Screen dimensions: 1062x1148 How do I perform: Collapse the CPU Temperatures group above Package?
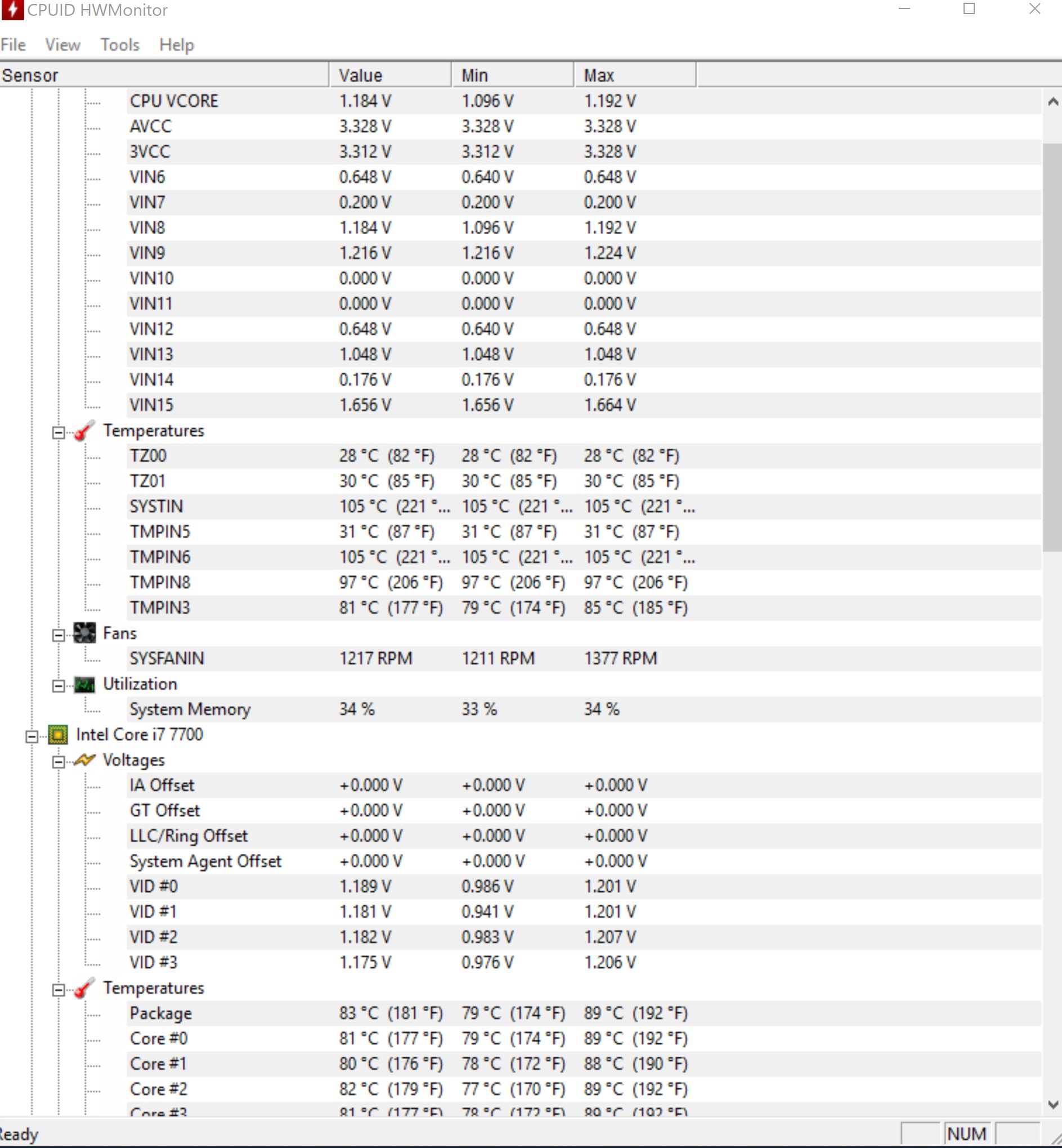tap(58, 989)
